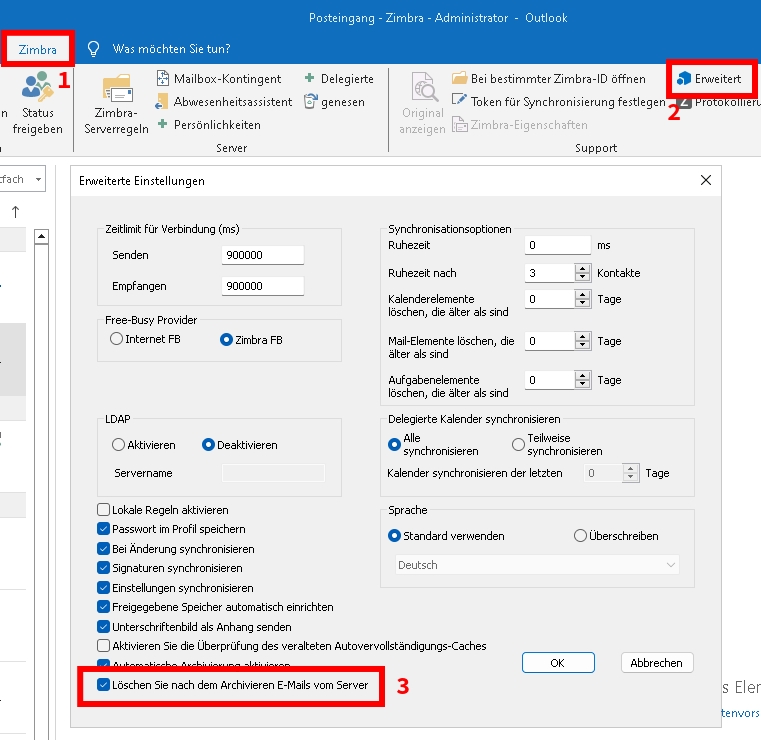Viewport: 761px width, 740px height.
Task: Click Persönlichkeiten in the Server group
Action: [x=209, y=125]
